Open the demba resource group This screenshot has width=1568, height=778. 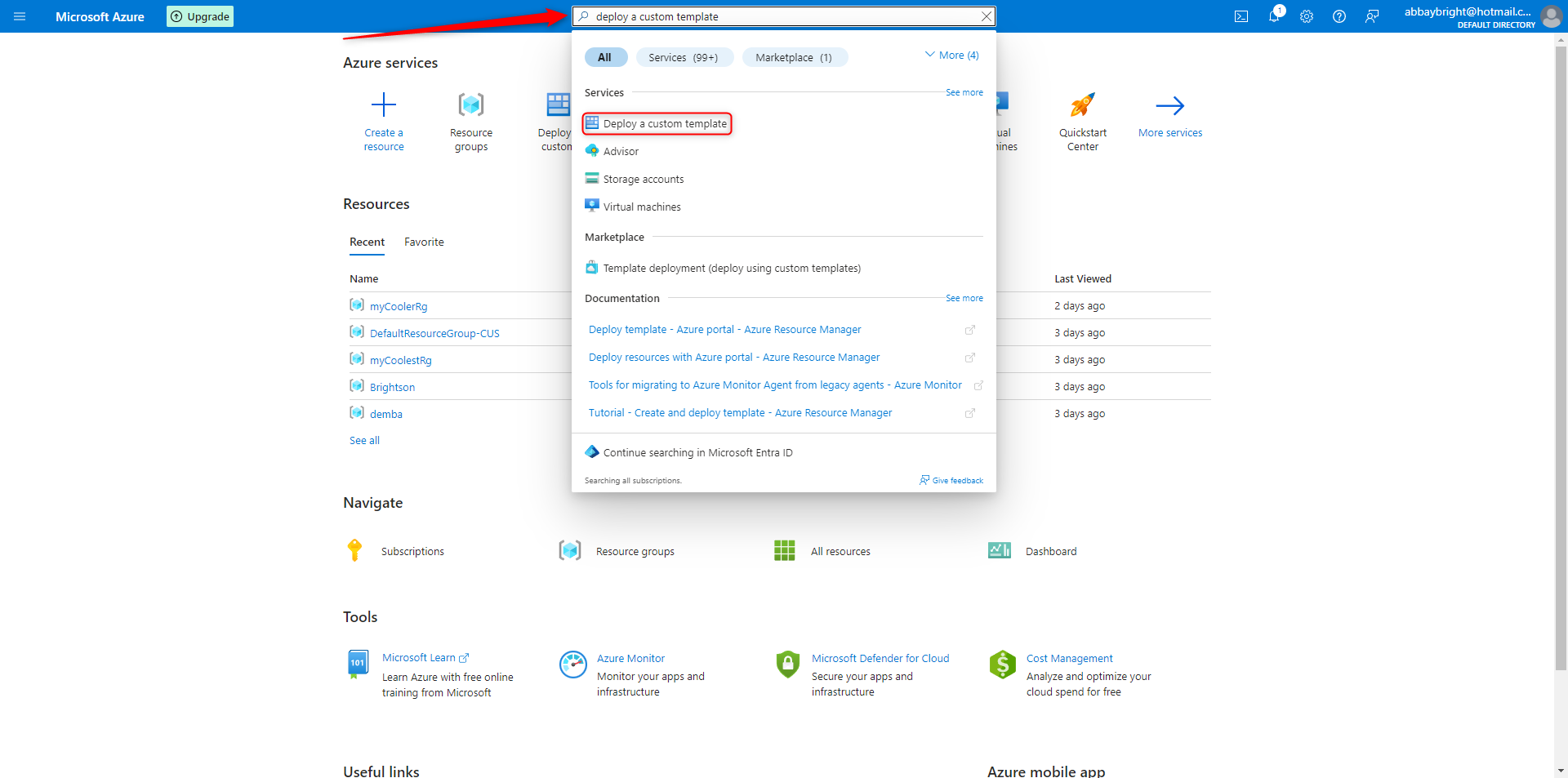386,415
